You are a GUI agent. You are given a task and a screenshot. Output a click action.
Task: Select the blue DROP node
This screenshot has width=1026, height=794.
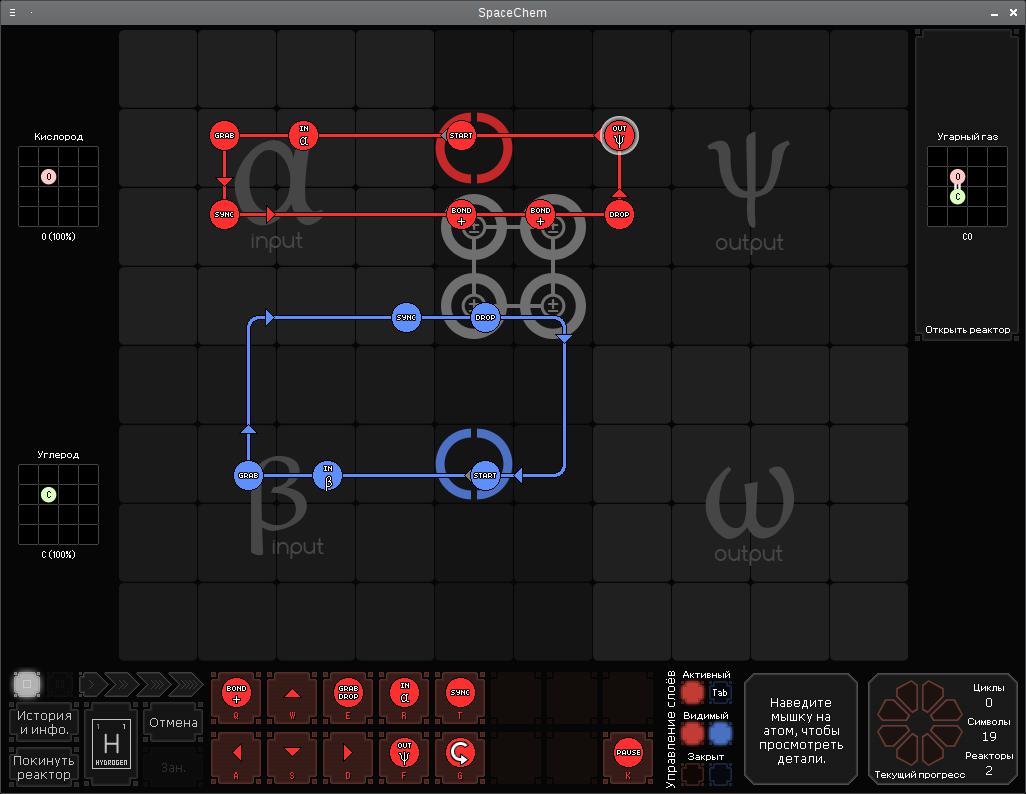(x=485, y=317)
